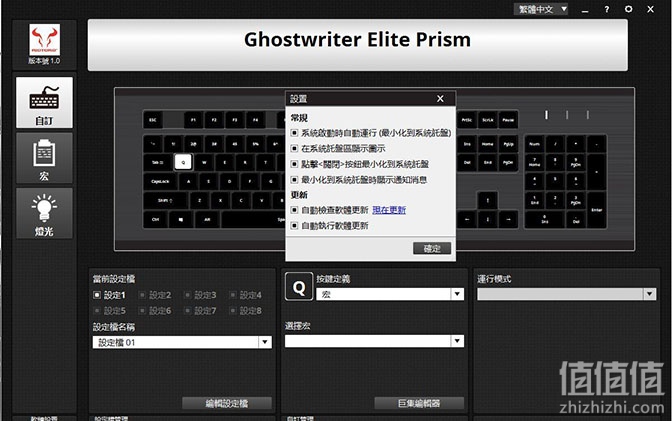Select the ScrLk key on the keyboard
The height and width of the screenshot is (421, 672).
coord(487,120)
